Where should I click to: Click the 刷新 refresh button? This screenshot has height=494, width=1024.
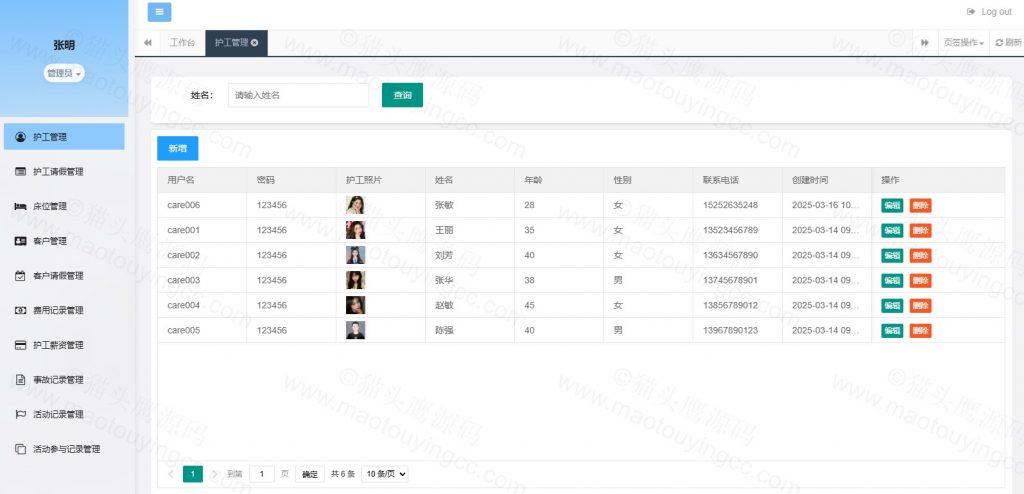click(x=1008, y=42)
